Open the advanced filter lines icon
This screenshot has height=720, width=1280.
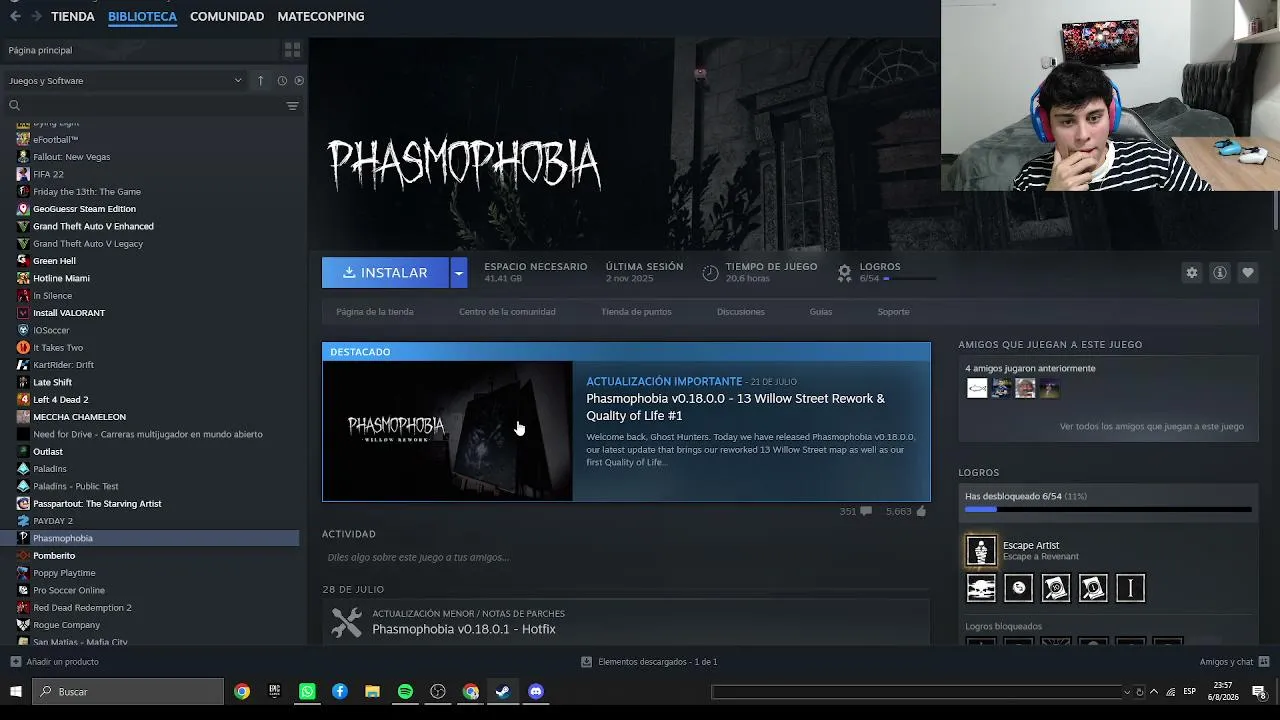tap(292, 105)
